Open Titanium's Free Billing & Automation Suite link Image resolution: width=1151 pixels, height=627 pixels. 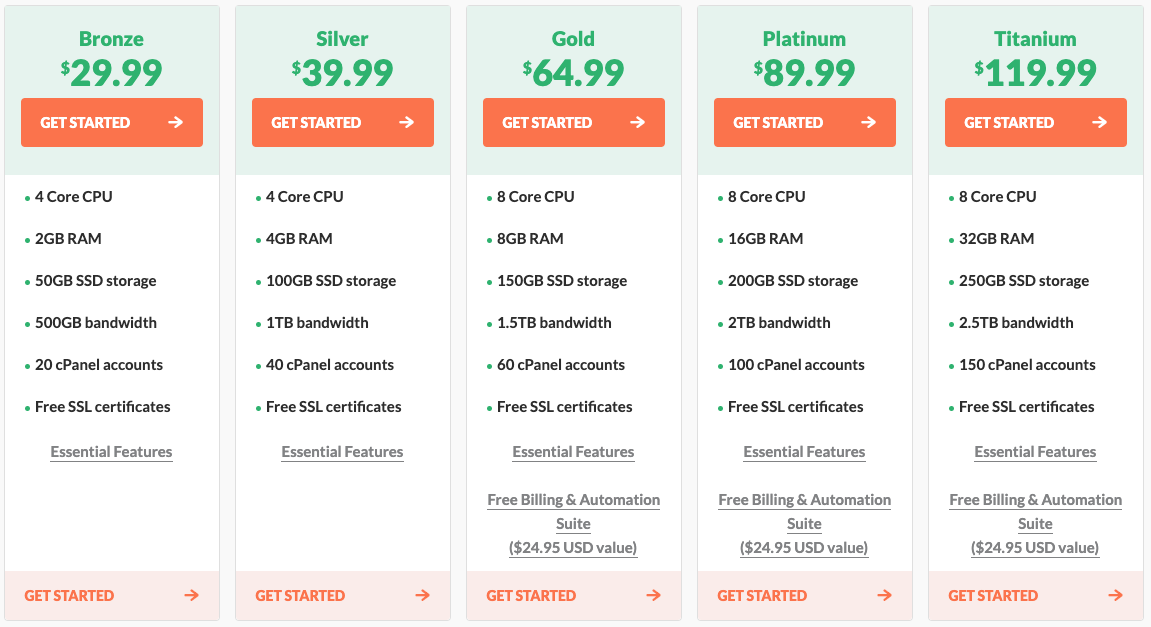click(x=1036, y=523)
